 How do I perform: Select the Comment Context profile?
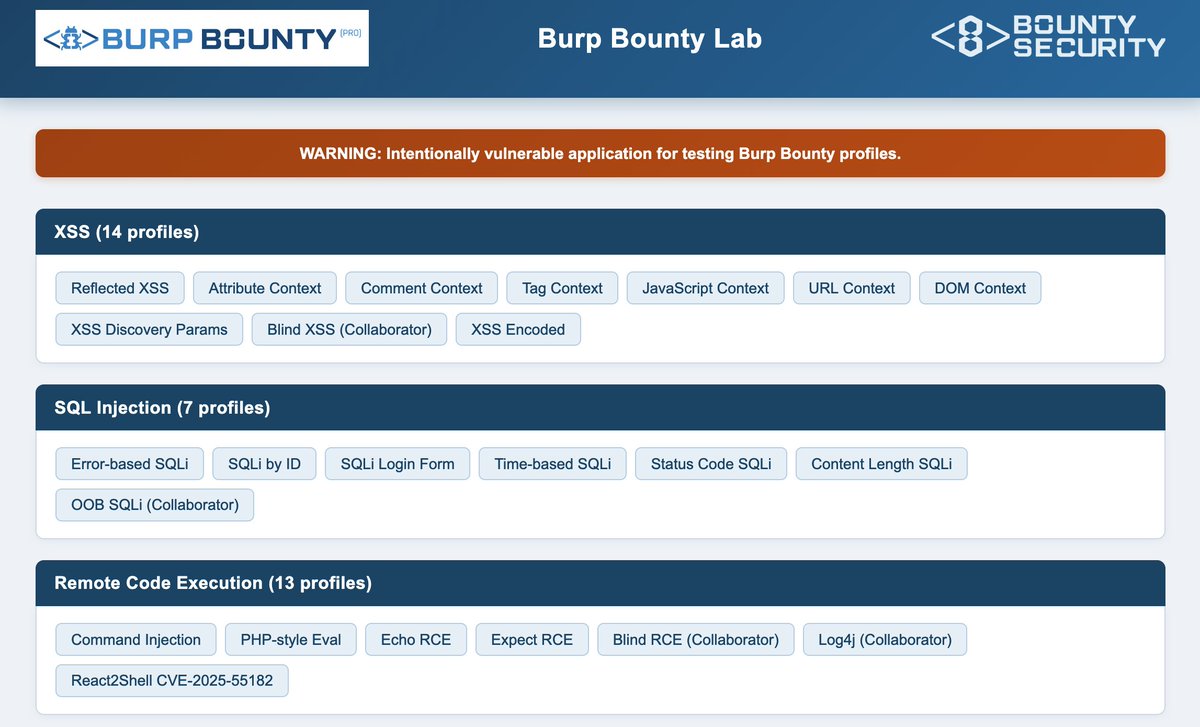(421, 287)
